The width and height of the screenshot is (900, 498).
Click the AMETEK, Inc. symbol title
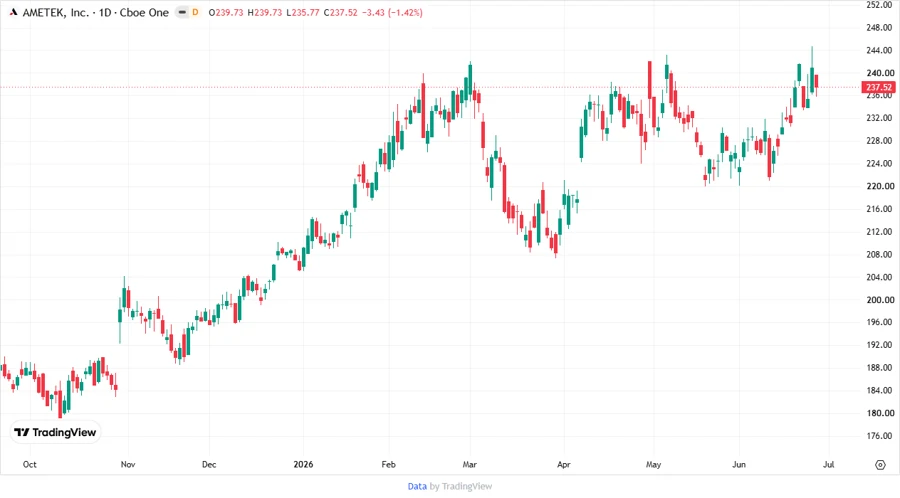pos(56,12)
